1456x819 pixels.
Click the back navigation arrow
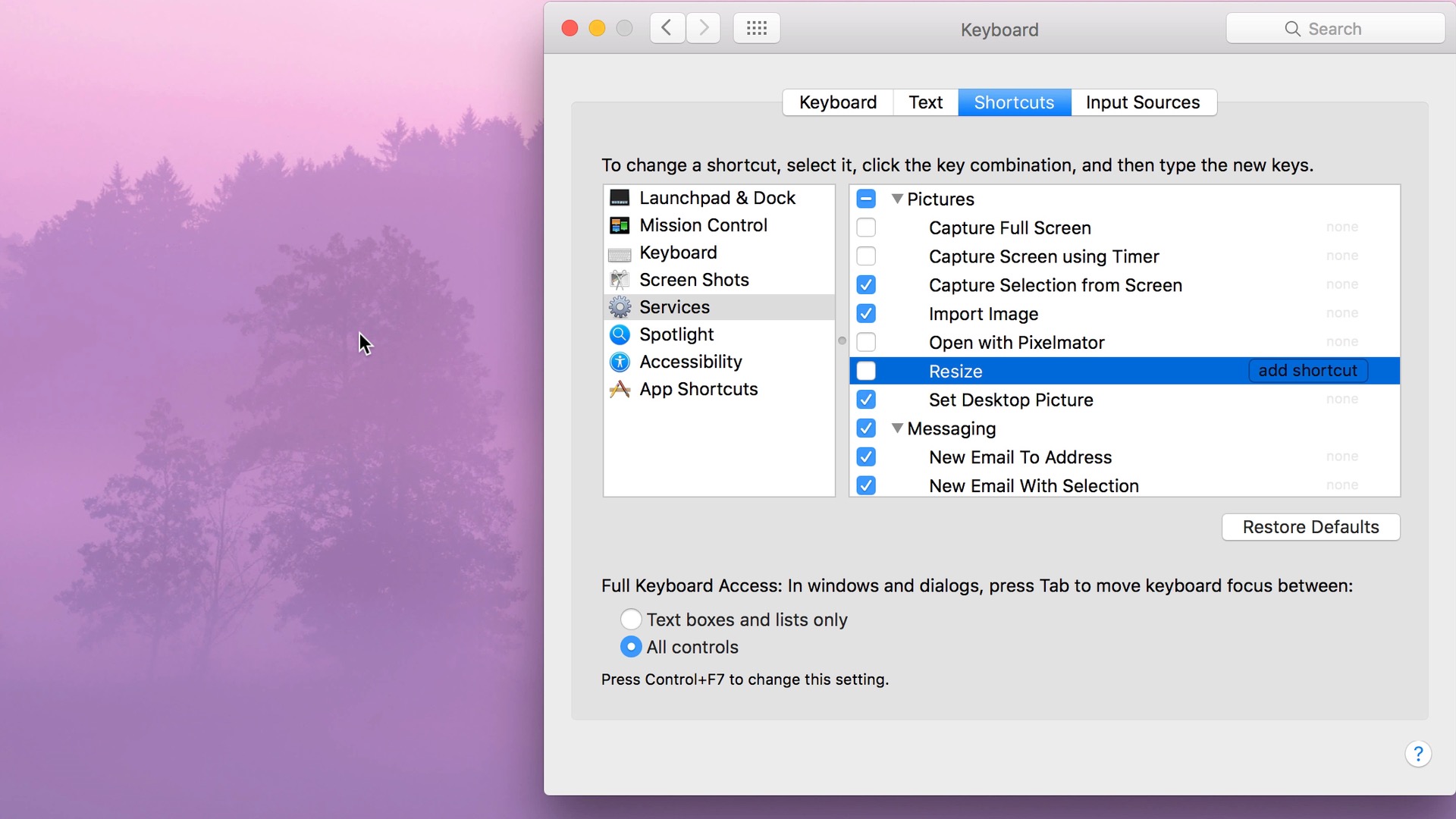[667, 27]
